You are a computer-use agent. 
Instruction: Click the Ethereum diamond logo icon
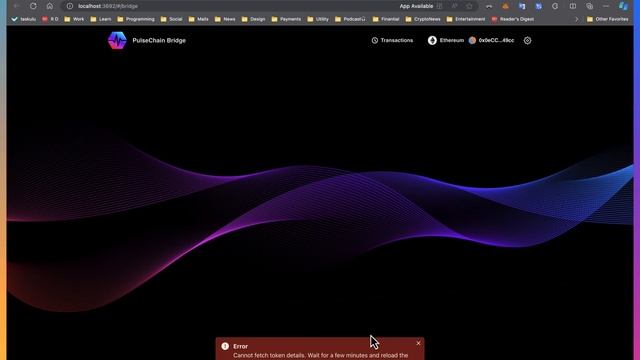432,40
